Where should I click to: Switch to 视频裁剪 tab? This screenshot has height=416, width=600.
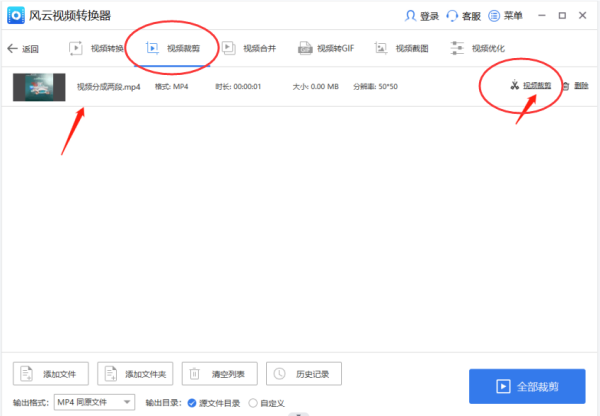(x=172, y=49)
